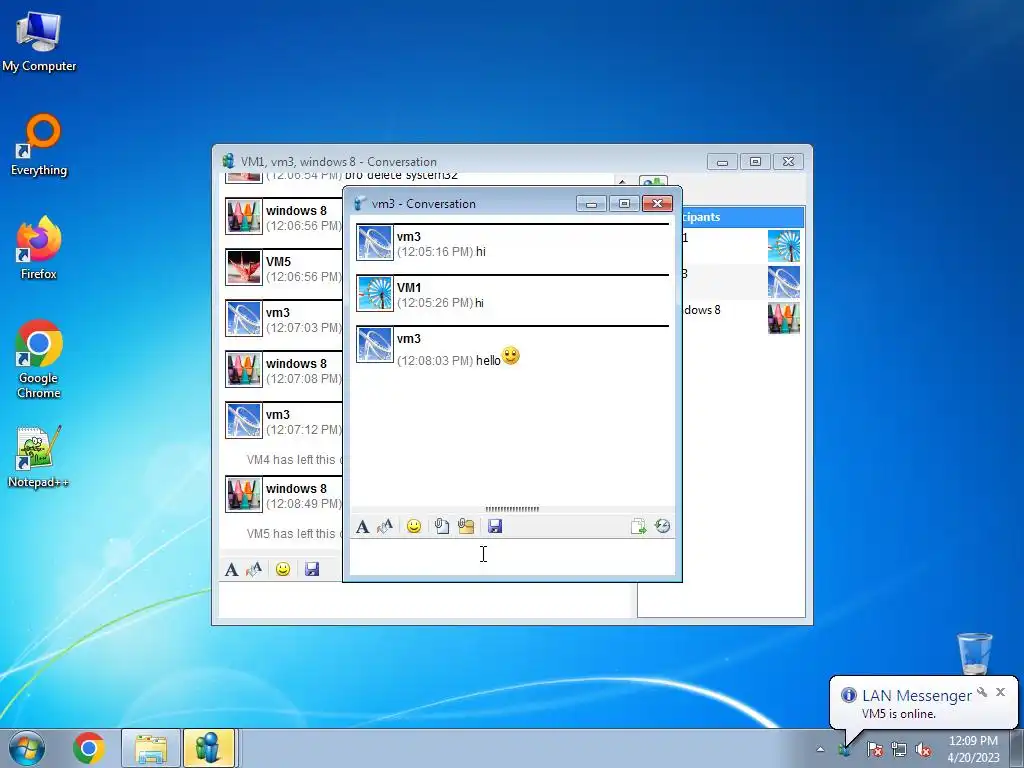Show hidden system tray icons
This screenshot has width=1024, height=768.
click(x=820, y=749)
